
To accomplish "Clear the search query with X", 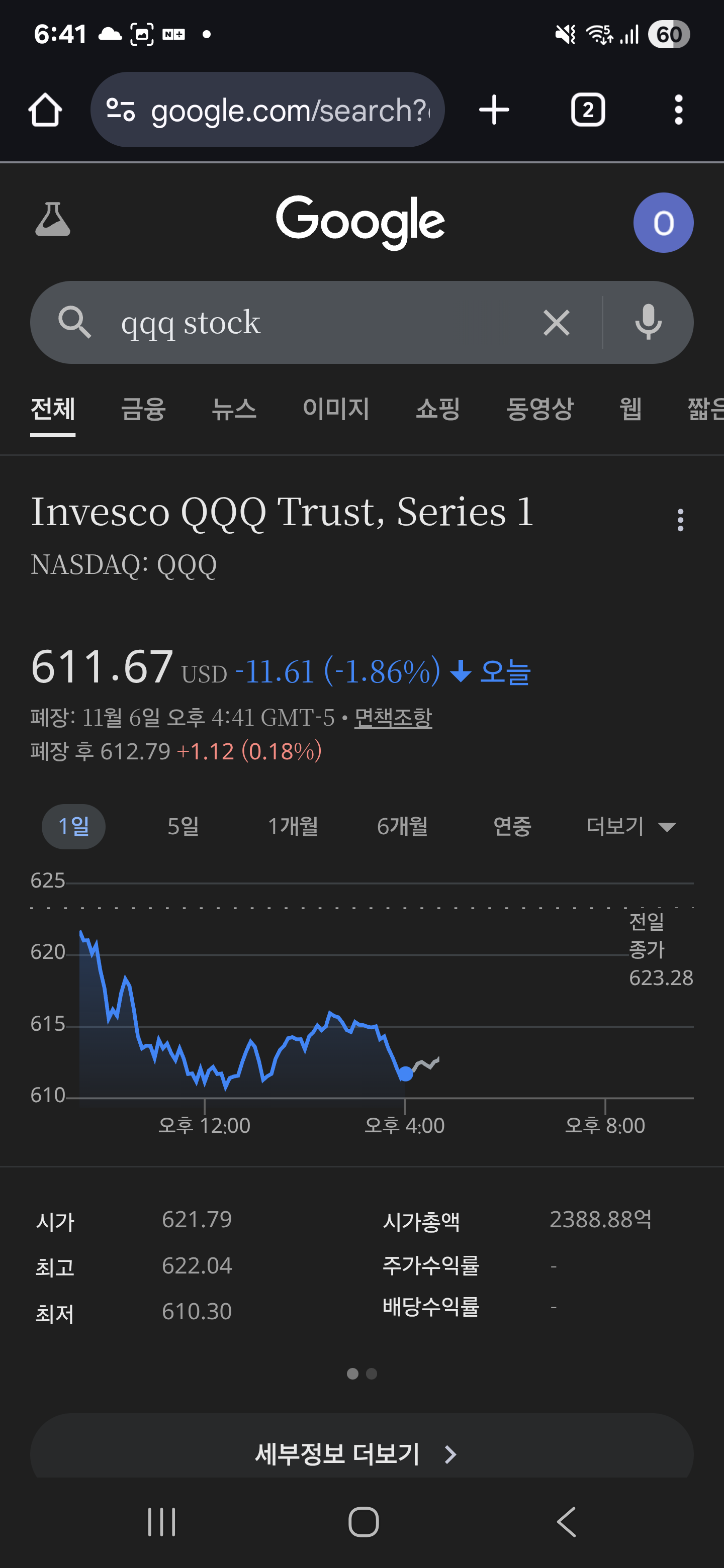I will point(556,323).
